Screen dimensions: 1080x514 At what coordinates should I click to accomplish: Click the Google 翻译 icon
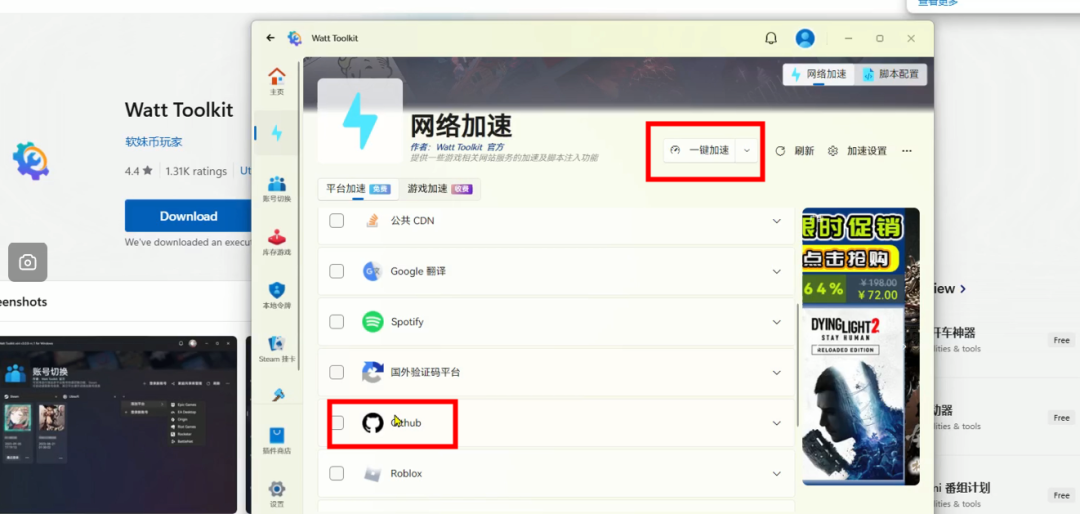[373, 271]
